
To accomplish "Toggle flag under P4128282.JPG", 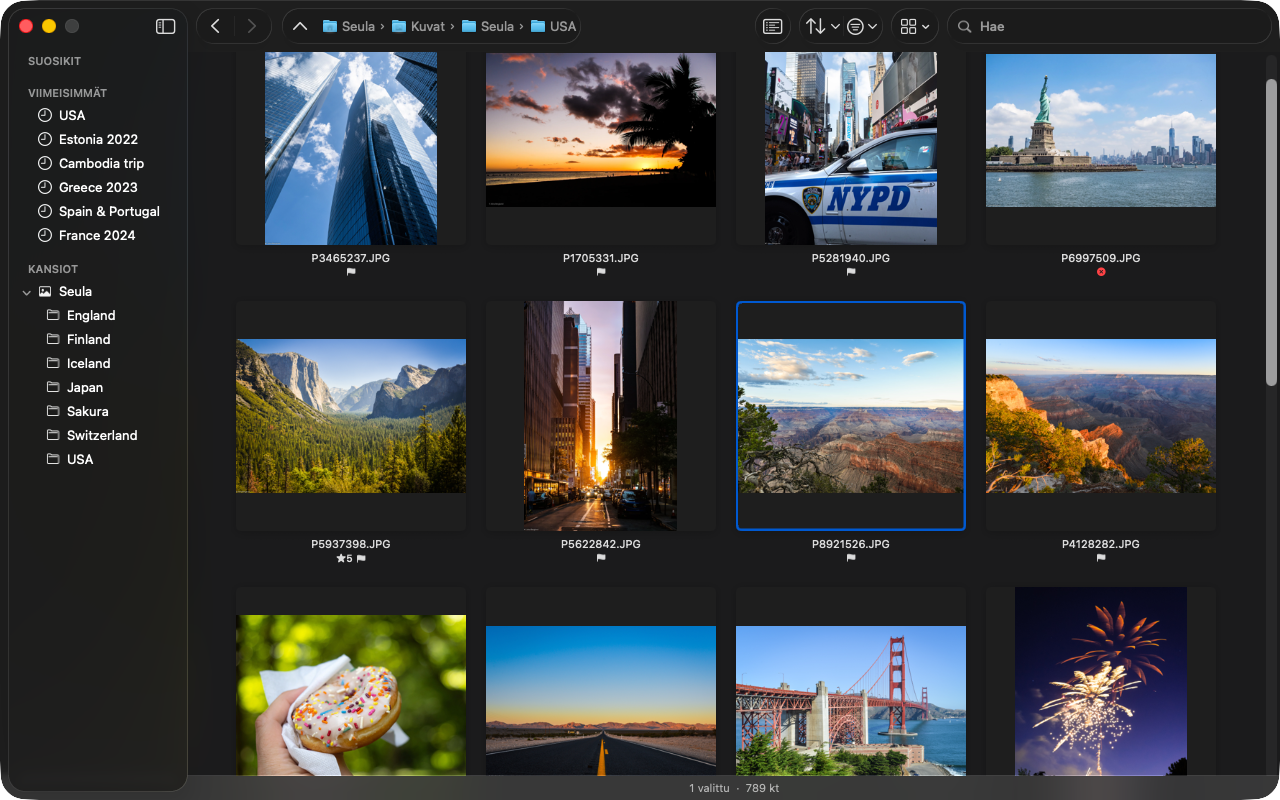I will pyautogui.click(x=1101, y=558).
